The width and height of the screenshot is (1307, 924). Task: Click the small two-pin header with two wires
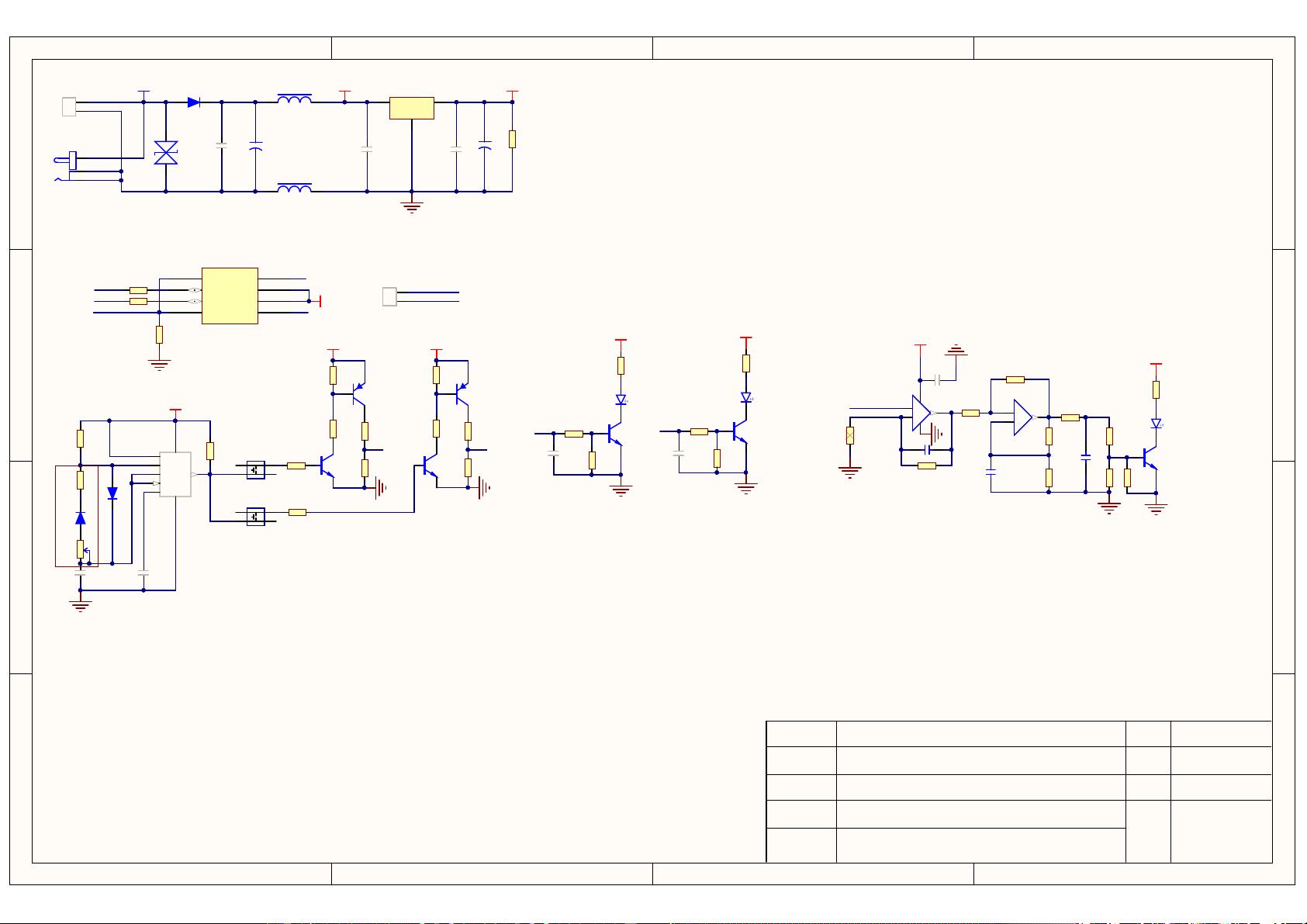[389, 296]
